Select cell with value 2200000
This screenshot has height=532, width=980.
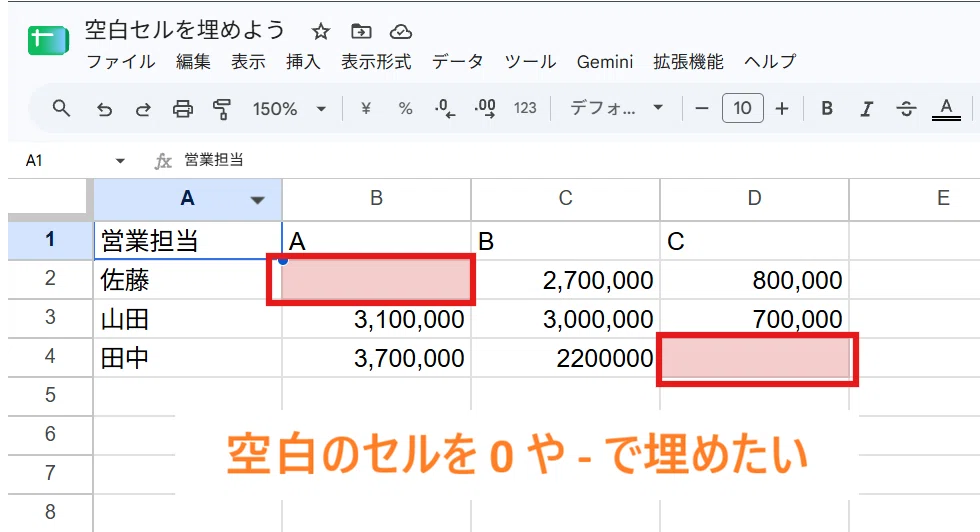566,358
